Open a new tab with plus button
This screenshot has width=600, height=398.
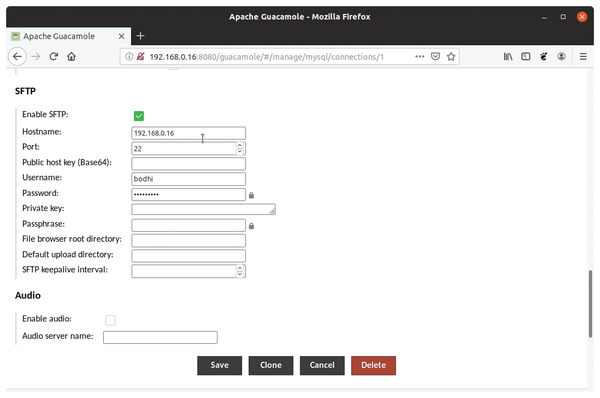140,36
